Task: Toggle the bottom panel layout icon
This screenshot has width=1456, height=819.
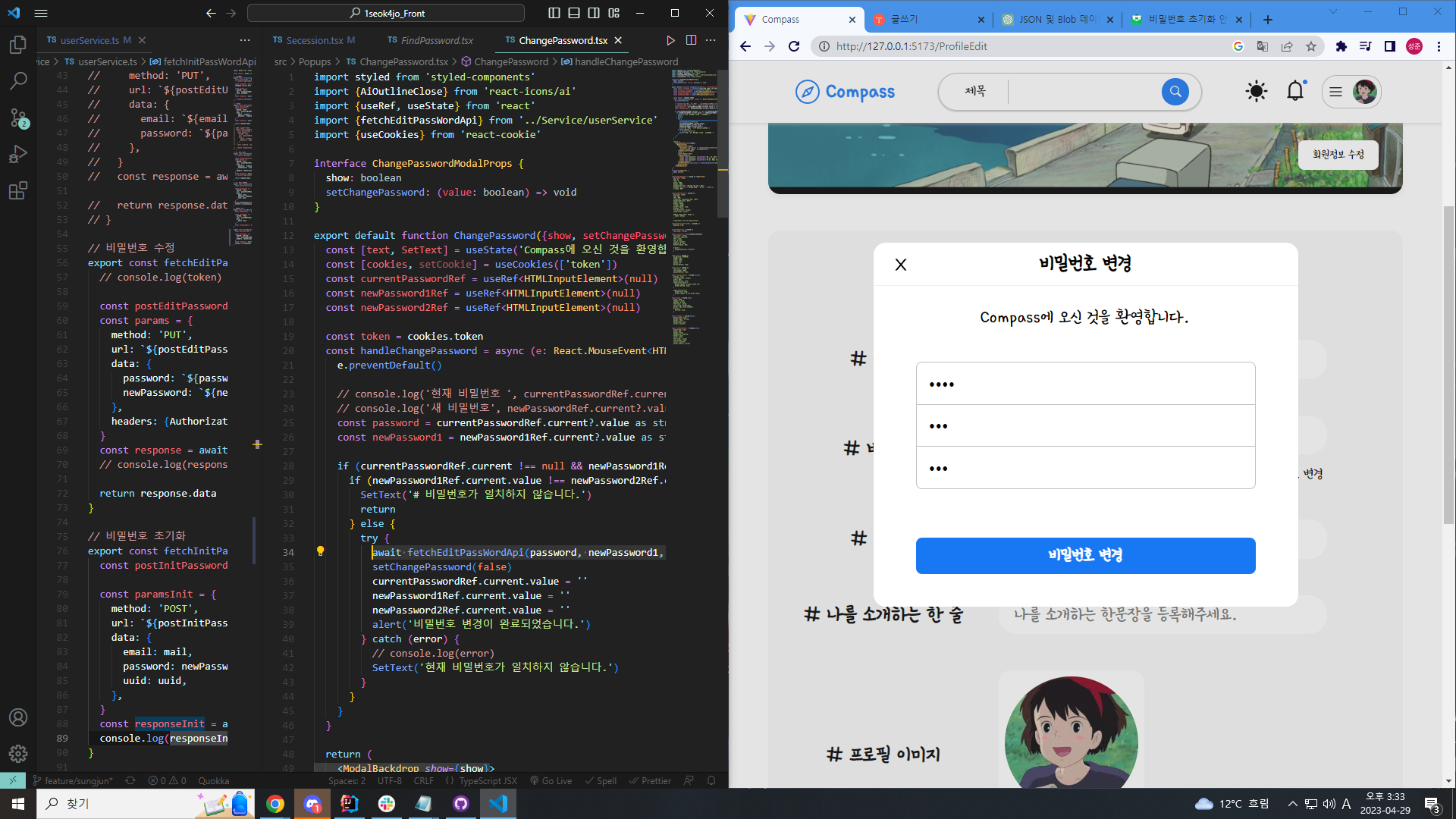Action: (x=574, y=13)
